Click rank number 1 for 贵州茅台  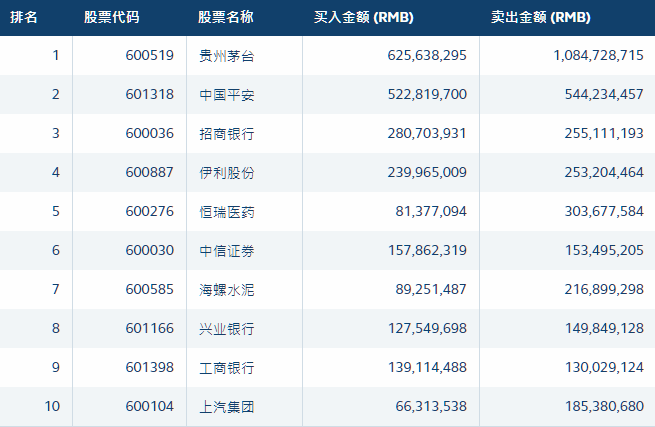point(56,55)
